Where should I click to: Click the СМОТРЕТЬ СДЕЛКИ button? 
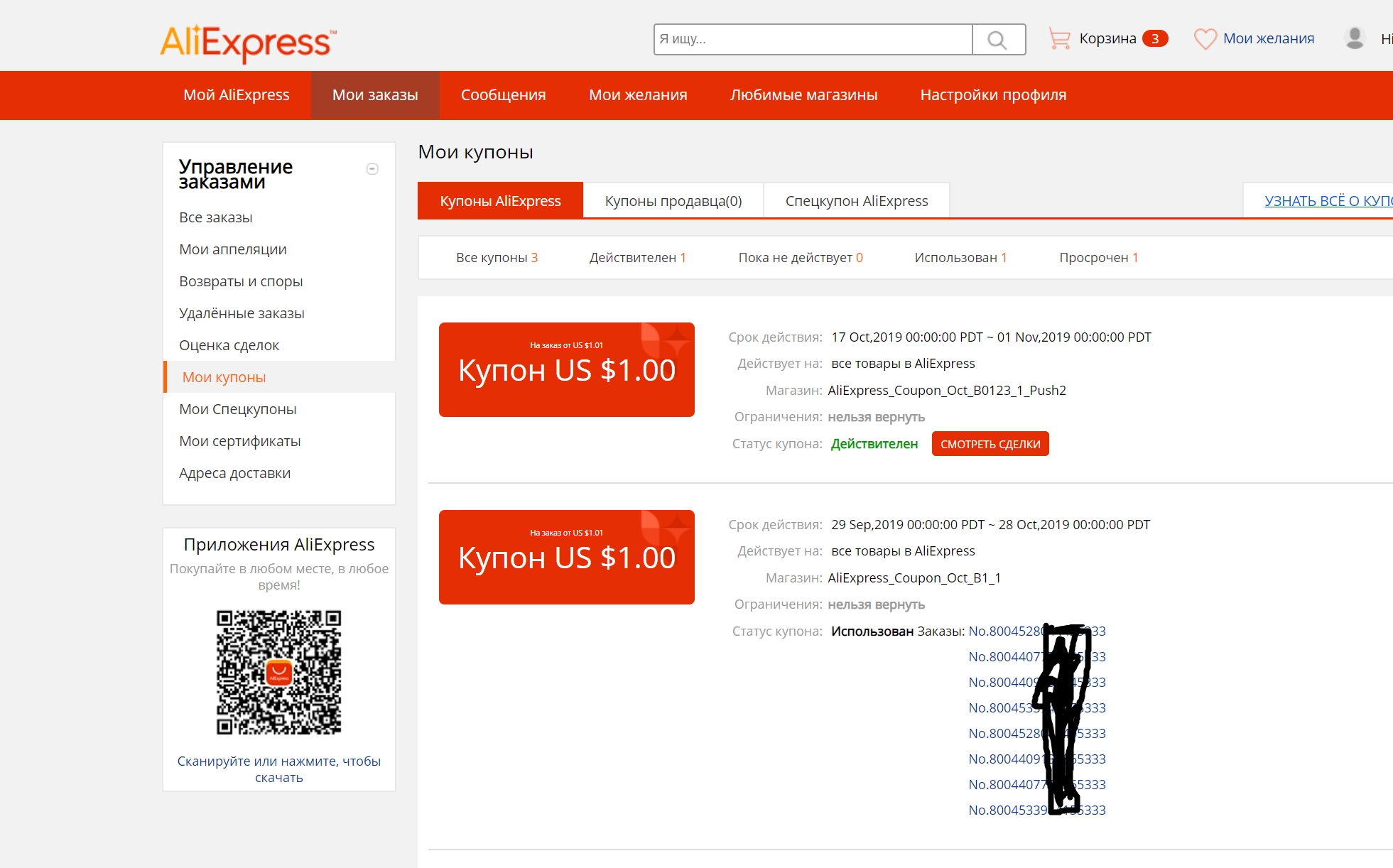tap(990, 444)
